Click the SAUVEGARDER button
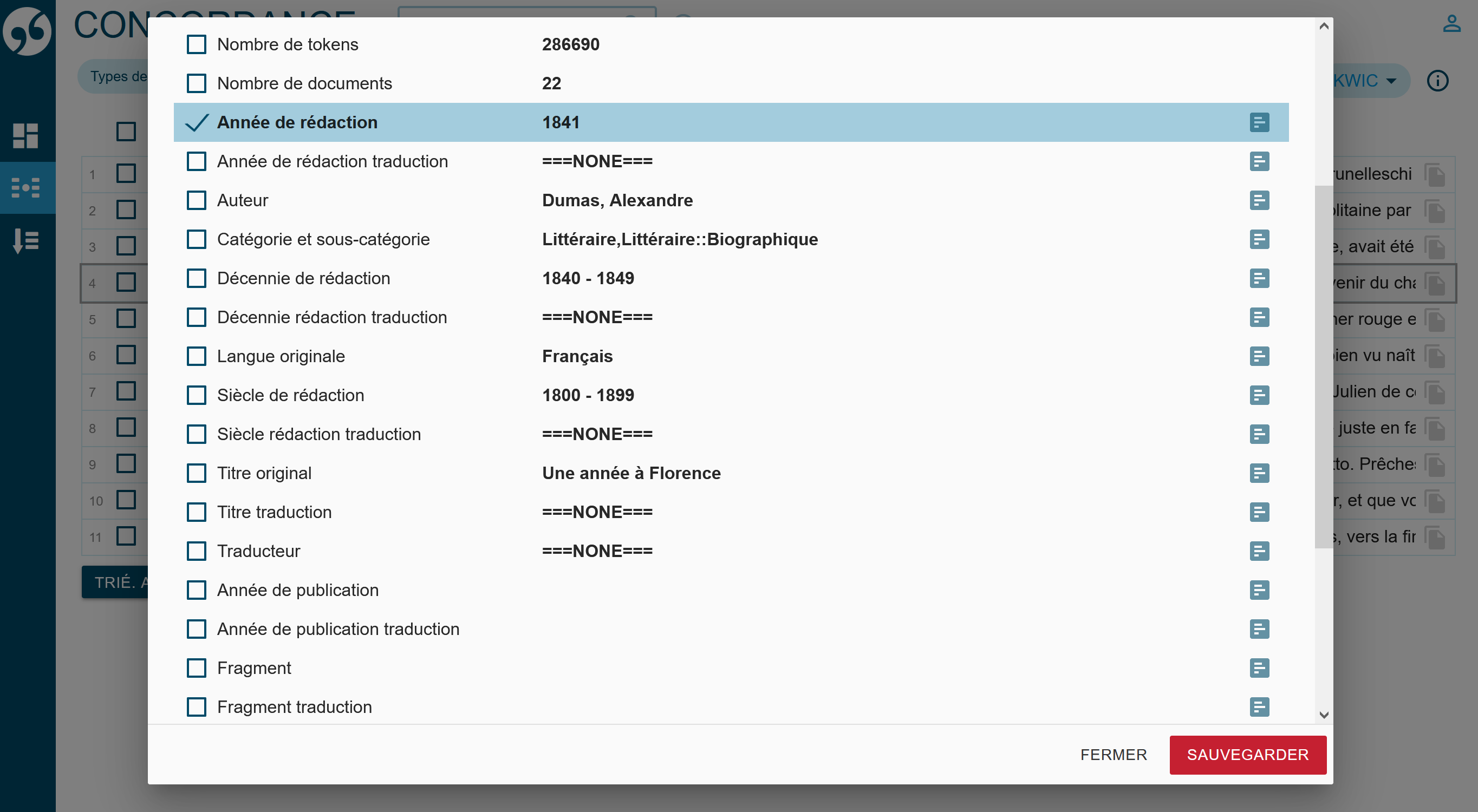The image size is (1478, 812). pyautogui.click(x=1247, y=755)
